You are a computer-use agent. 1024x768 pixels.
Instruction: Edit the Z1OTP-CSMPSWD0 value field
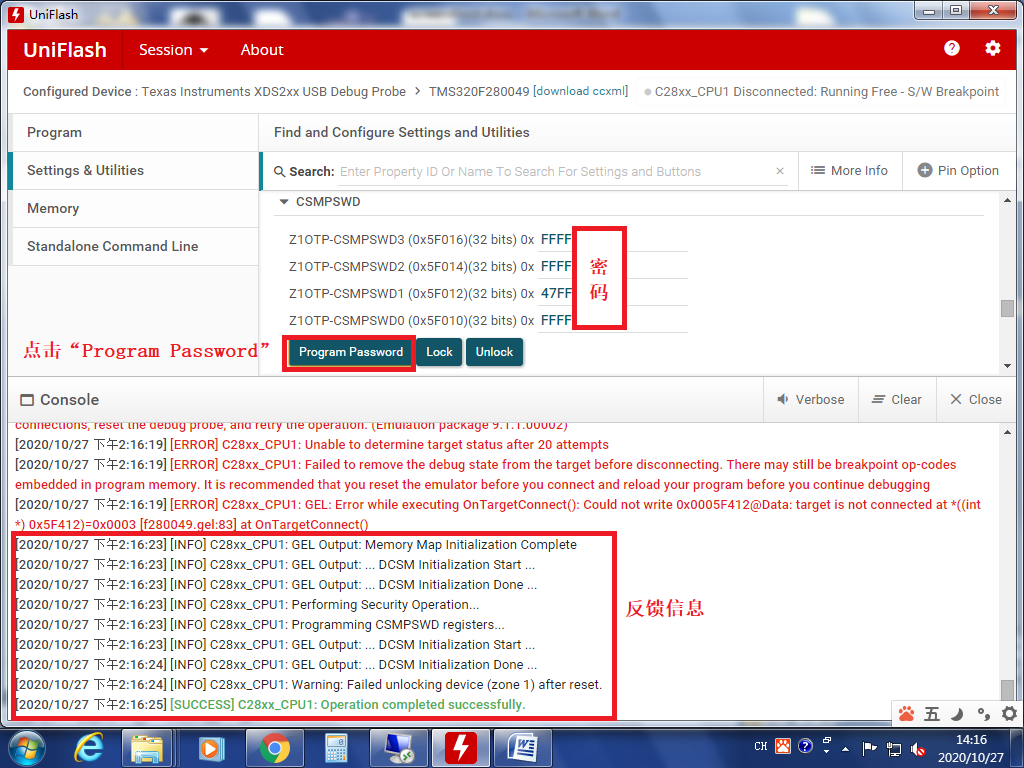[613, 320]
